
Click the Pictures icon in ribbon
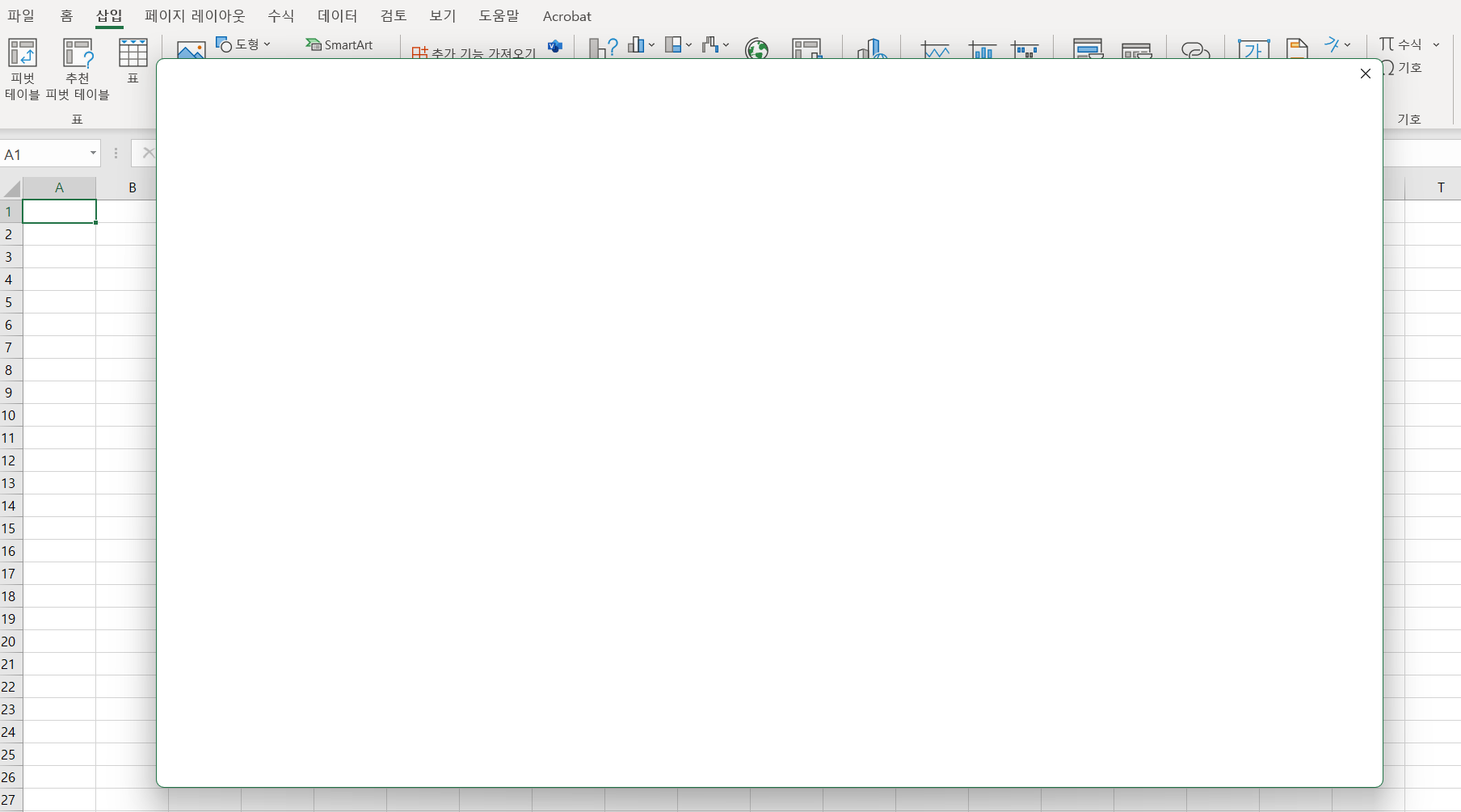pyautogui.click(x=191, y=49)
